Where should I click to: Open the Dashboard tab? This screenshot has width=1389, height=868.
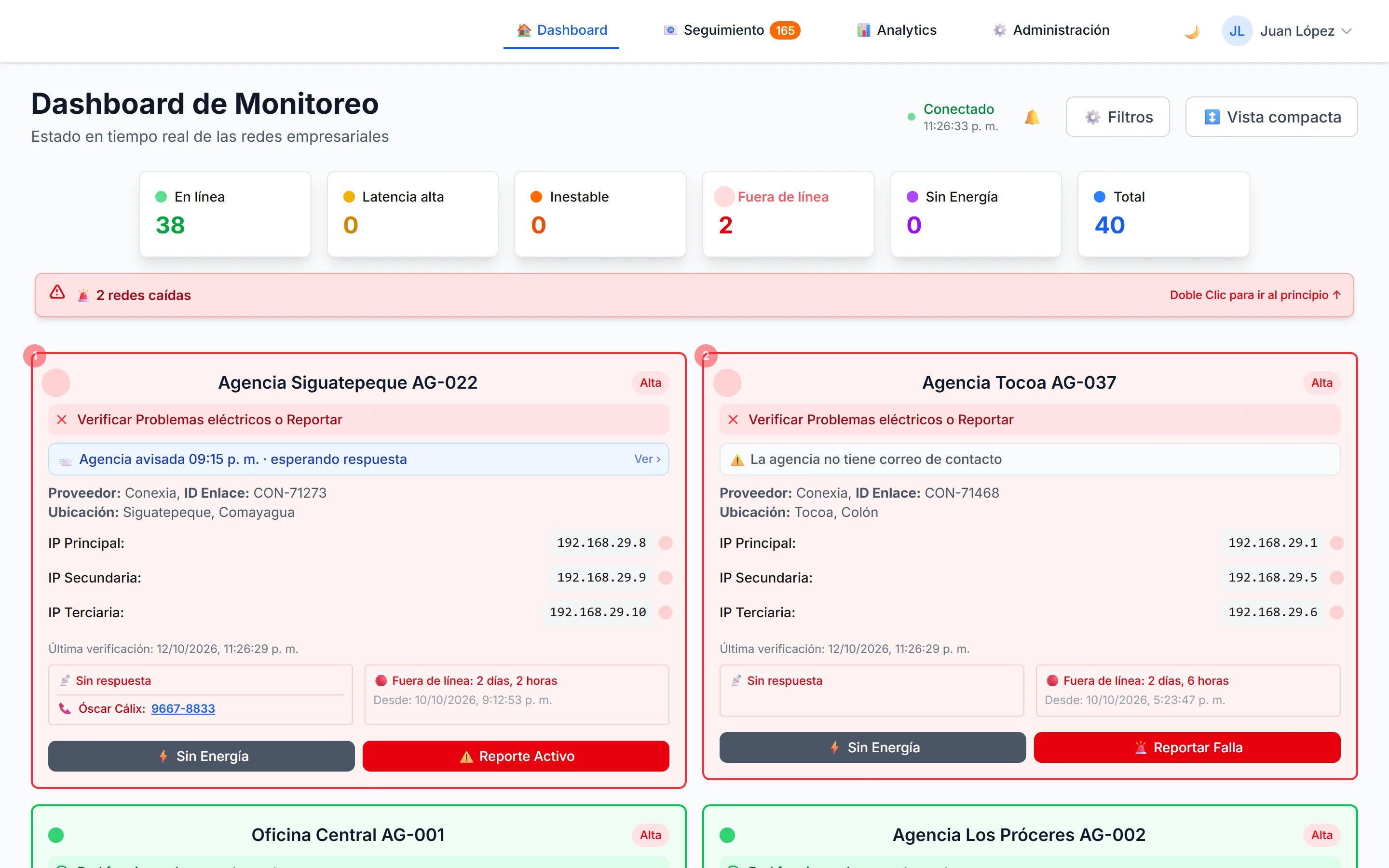point(561,30)
